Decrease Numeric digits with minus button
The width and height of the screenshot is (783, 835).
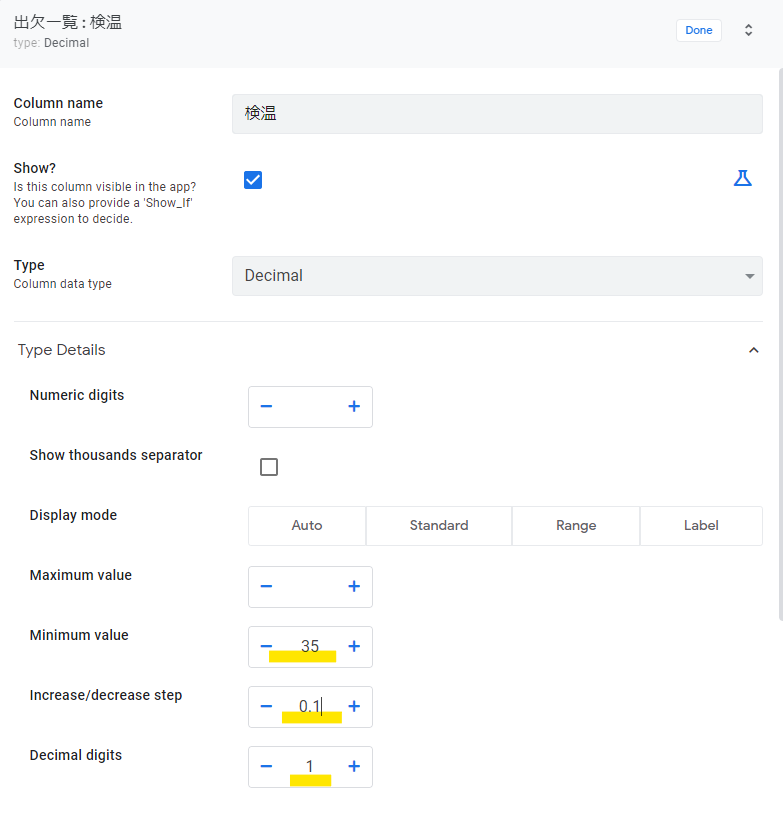point(266,406)
